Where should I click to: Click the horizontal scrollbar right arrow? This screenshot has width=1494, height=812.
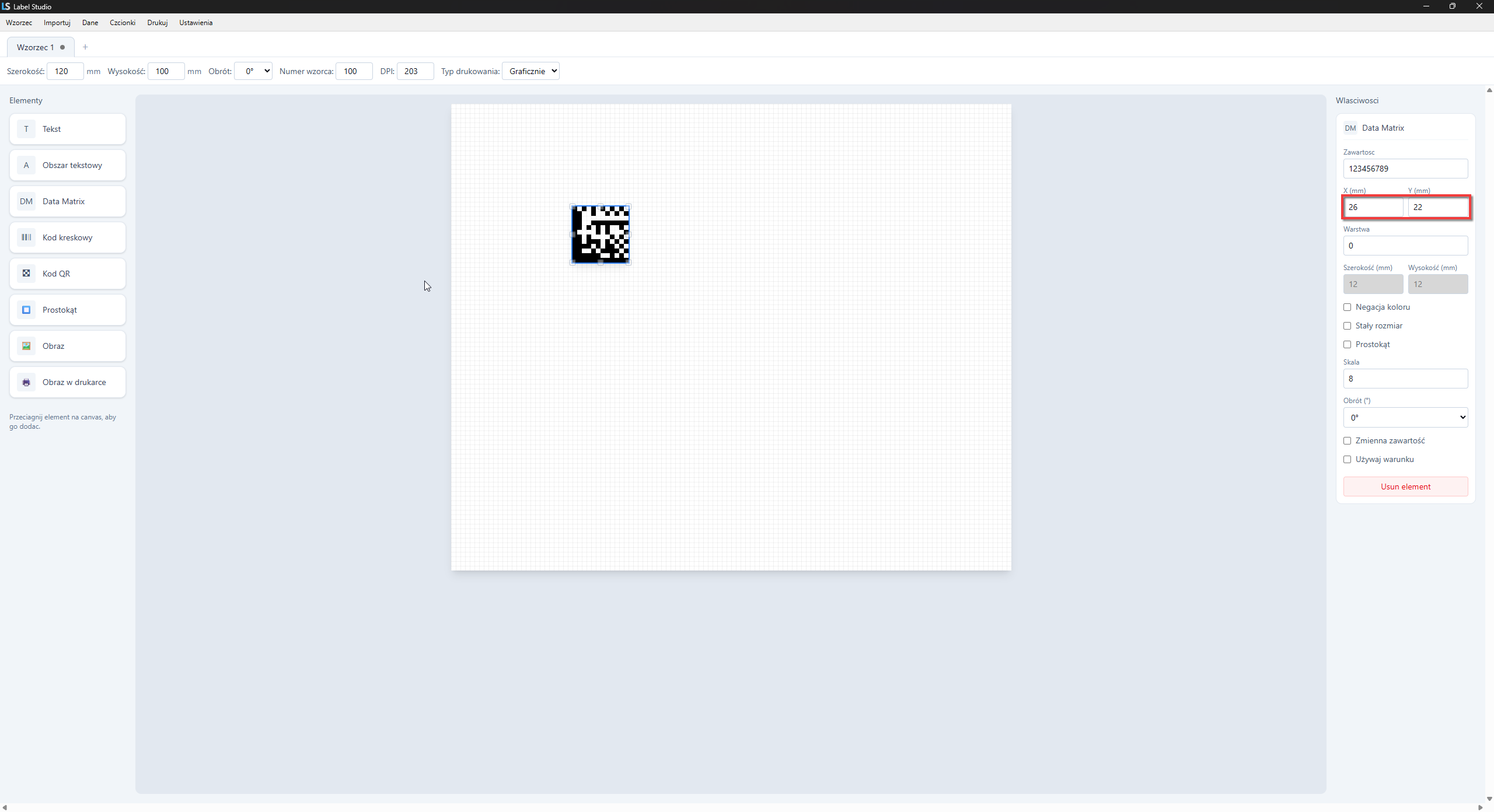coord(1480,807)
